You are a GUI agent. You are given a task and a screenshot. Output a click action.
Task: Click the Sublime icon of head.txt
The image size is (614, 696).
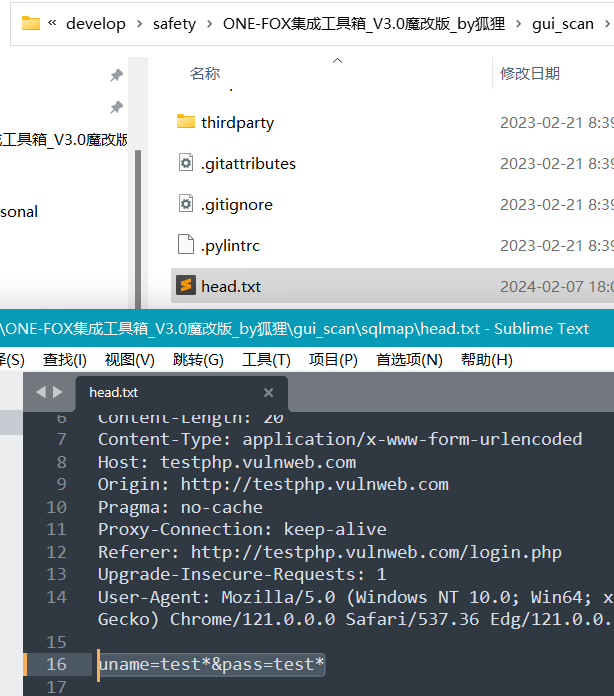(186, 285)
